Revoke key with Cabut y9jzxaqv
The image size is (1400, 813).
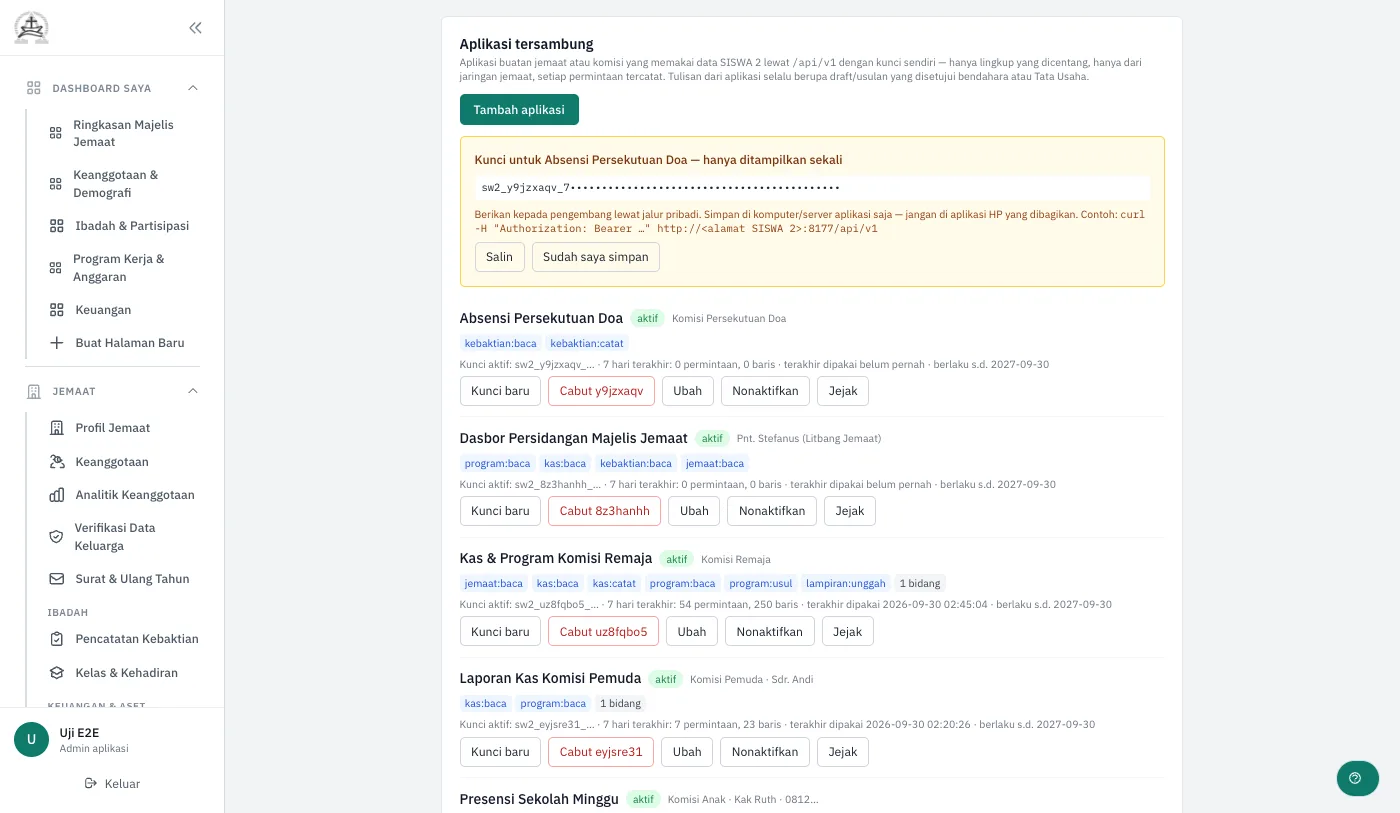[601, 391]
